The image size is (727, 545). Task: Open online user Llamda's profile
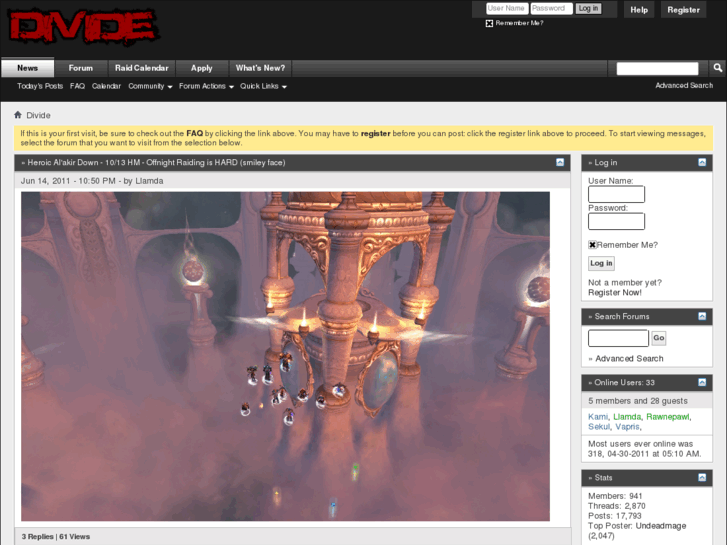point(627,417)
